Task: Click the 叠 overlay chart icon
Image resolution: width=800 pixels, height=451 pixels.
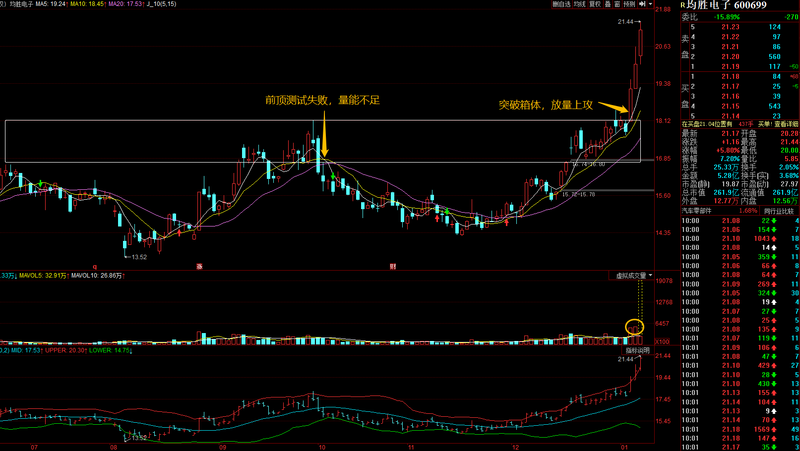Action: [610, 4]
